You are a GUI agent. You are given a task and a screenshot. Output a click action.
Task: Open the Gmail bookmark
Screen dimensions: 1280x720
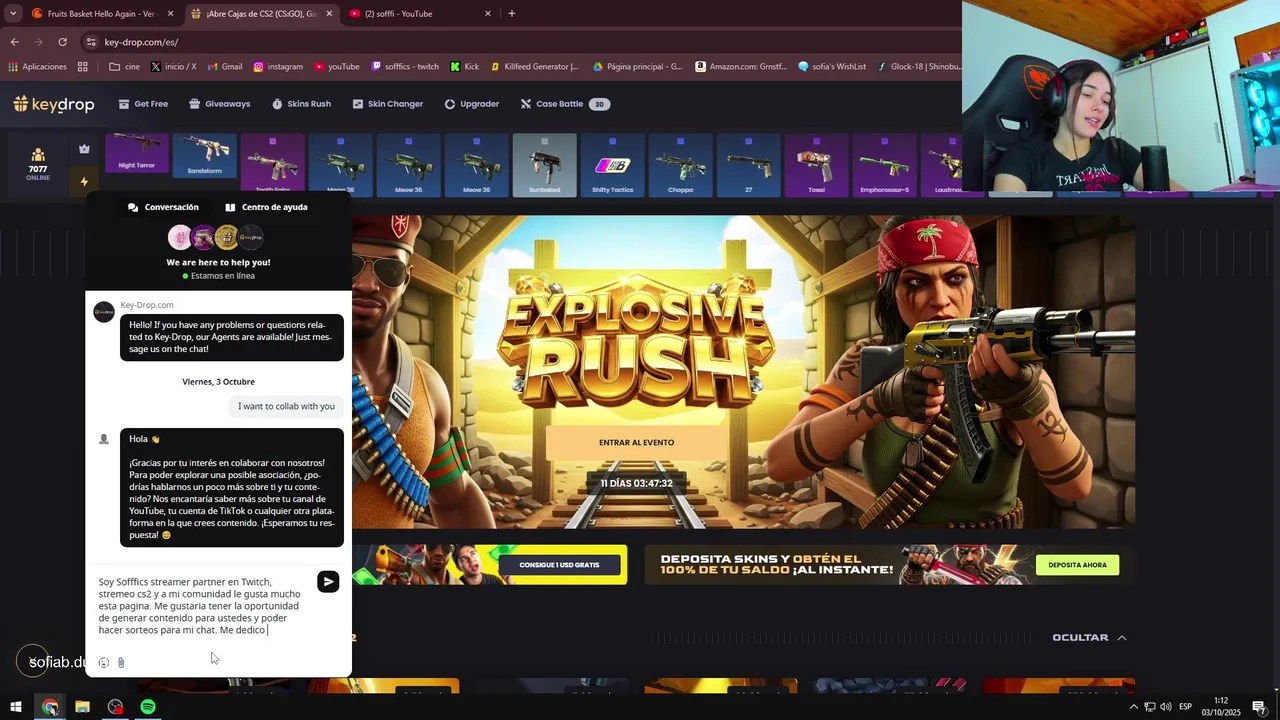225,67
